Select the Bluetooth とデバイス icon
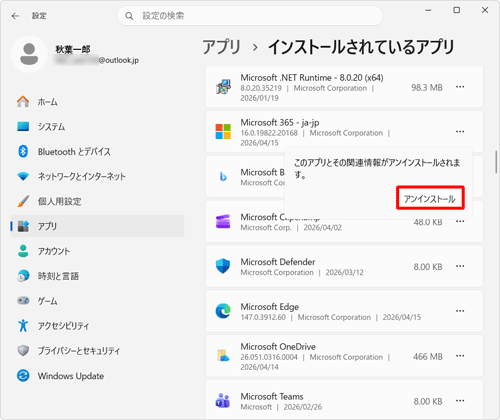The width and height of the screenshot is (500, 420). click(23, 151)
